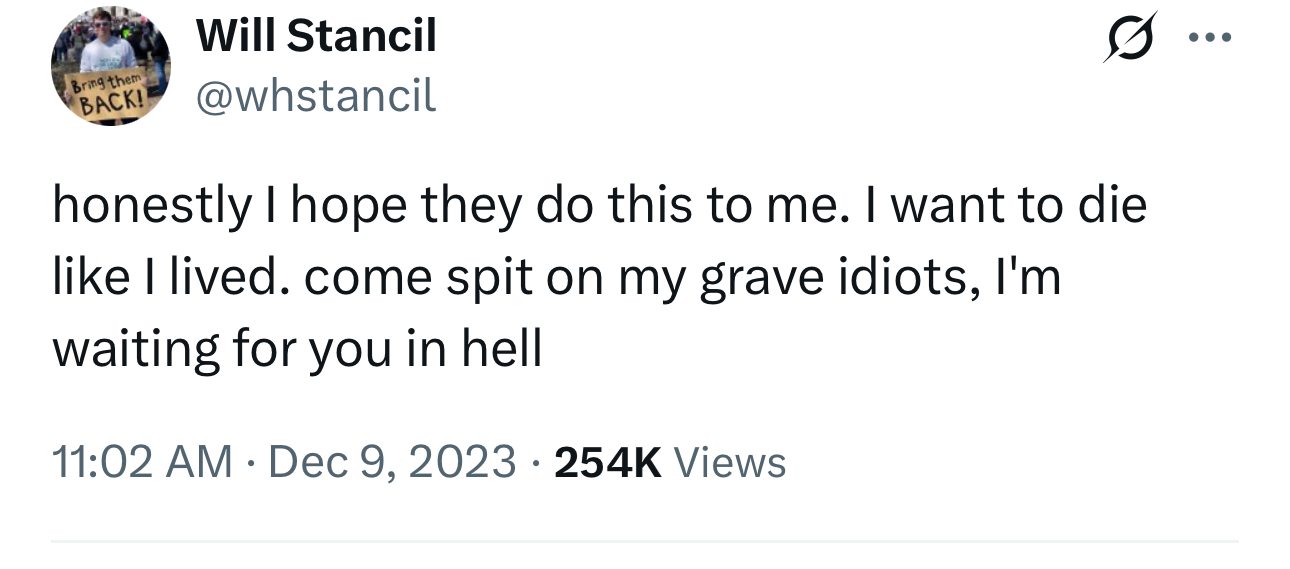Click the 254K view count

click(x=607, y=462)
